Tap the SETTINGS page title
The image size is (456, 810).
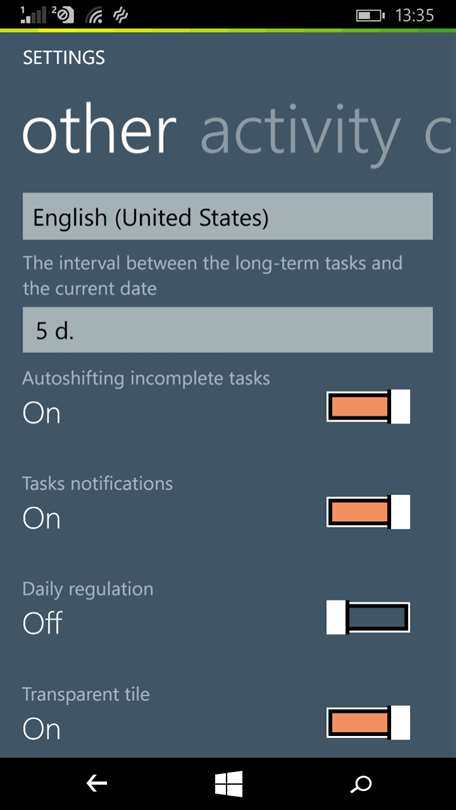click(x=64, y=57)
